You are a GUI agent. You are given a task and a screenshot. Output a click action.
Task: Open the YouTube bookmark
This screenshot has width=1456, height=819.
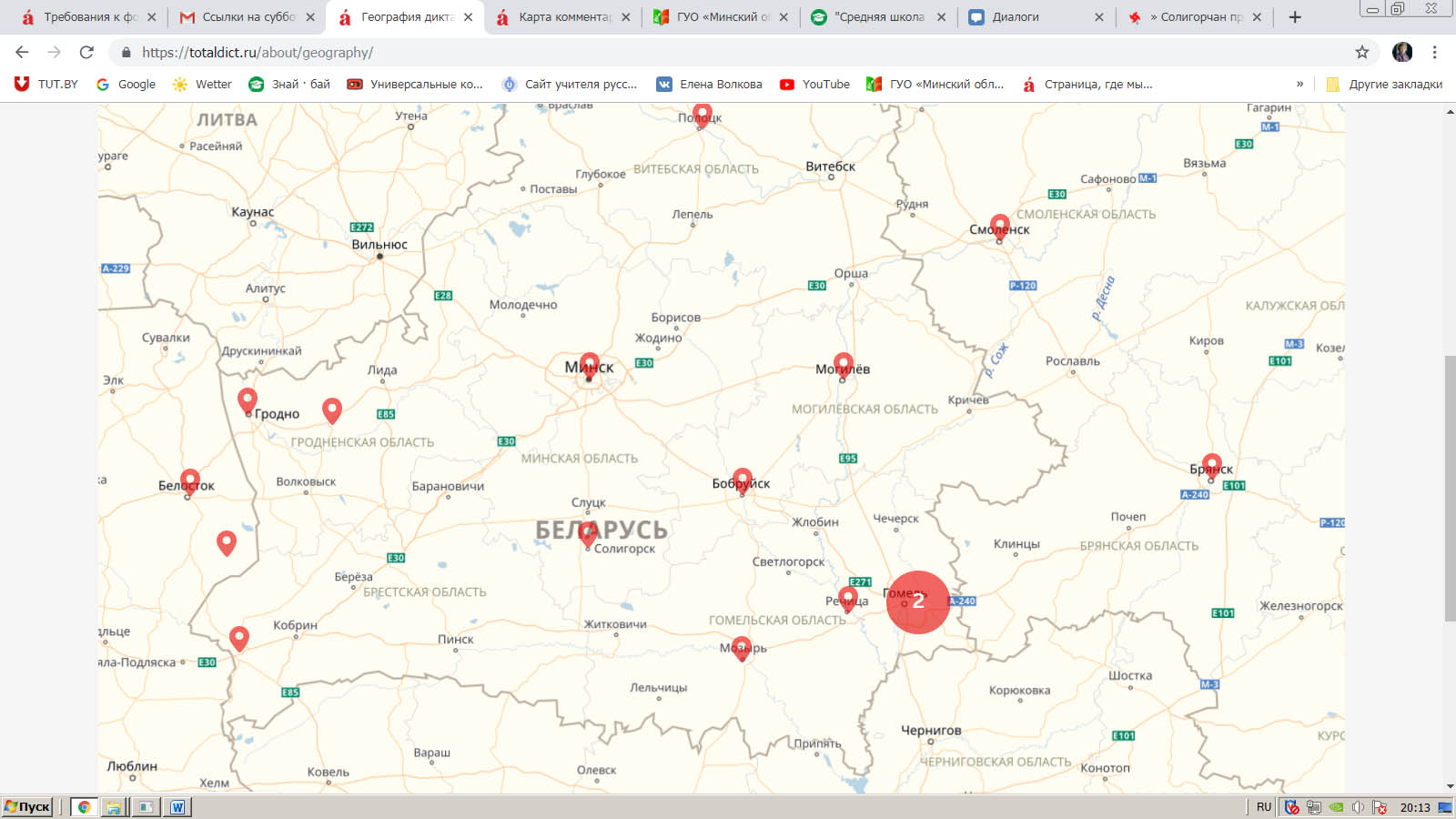pos(814,84)
